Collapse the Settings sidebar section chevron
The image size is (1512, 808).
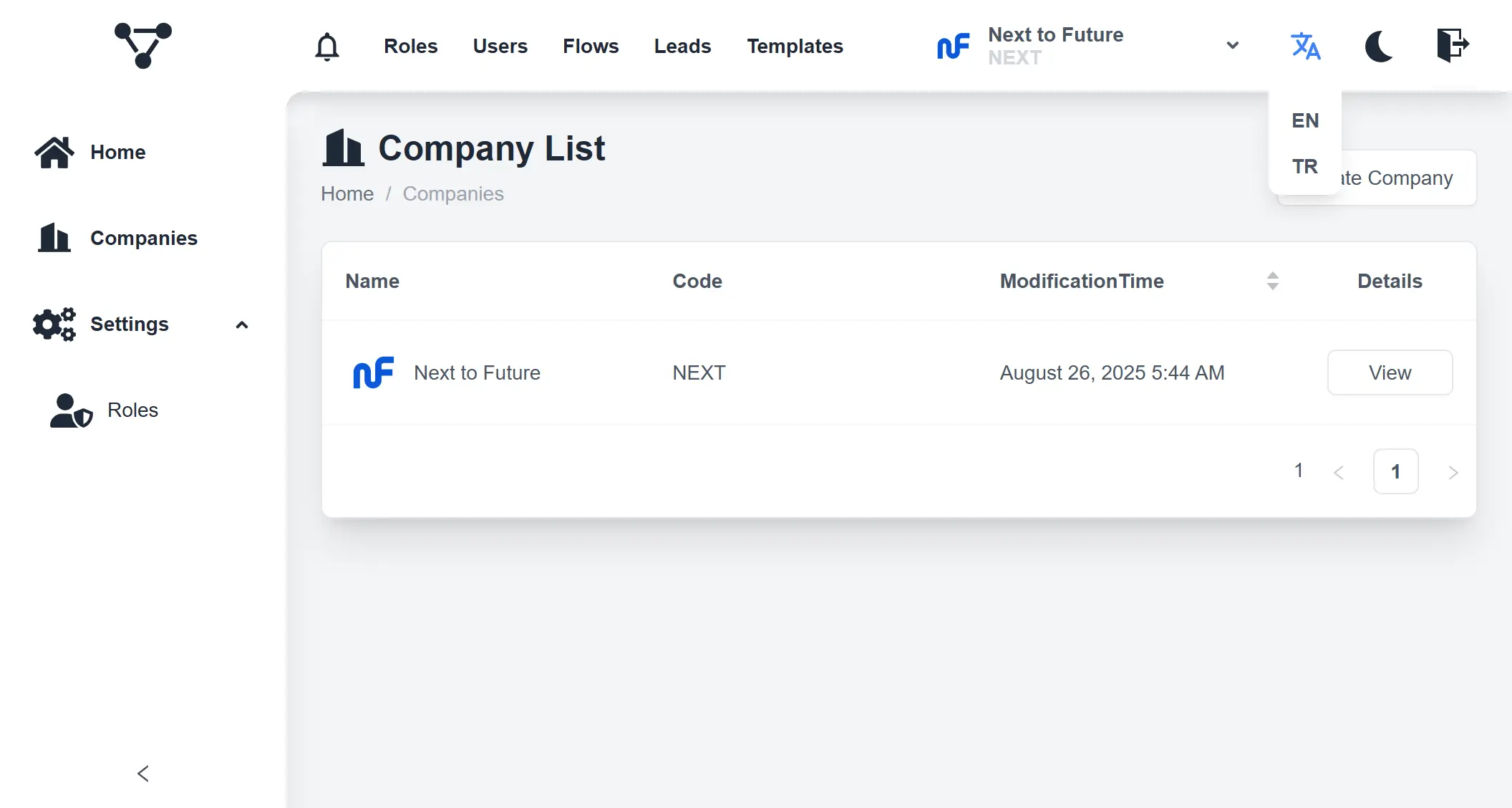242,325
